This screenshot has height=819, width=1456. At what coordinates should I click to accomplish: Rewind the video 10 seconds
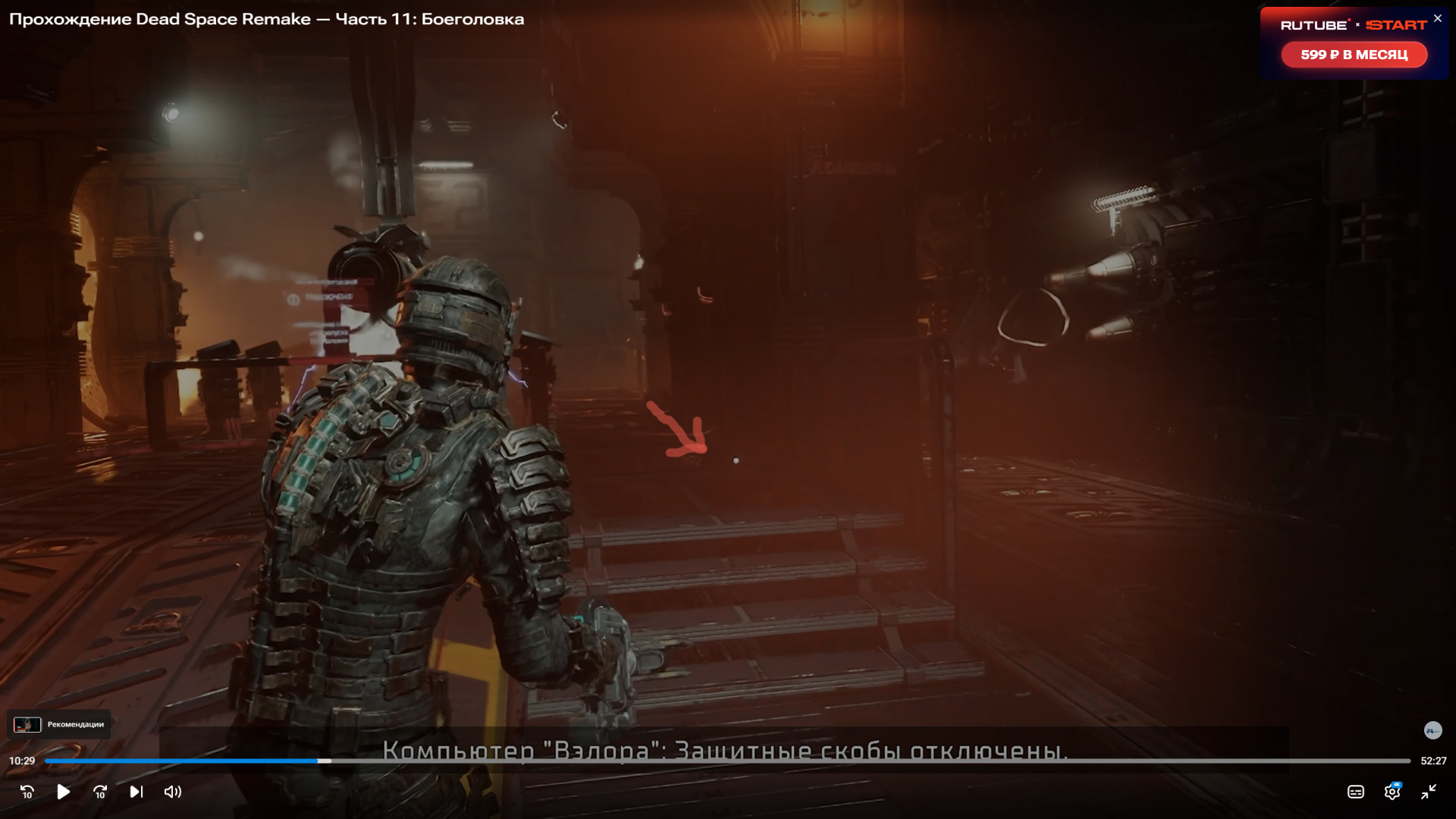click(27, 792)
